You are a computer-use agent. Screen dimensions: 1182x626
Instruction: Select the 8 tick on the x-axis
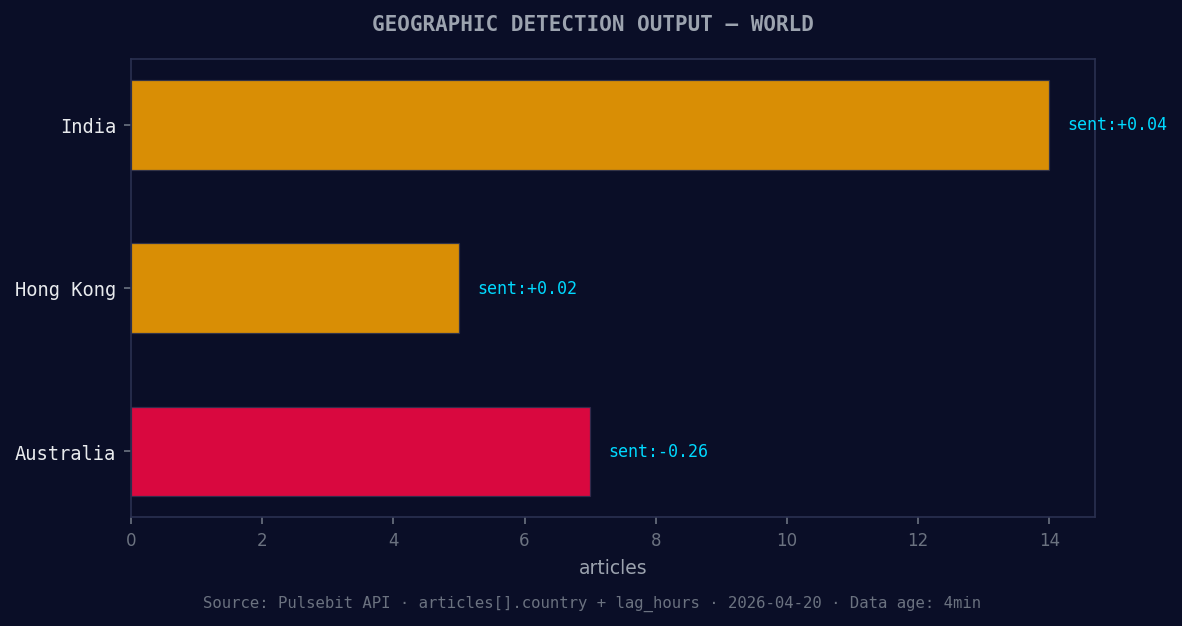pyautogui.click(x=656, y=539)
